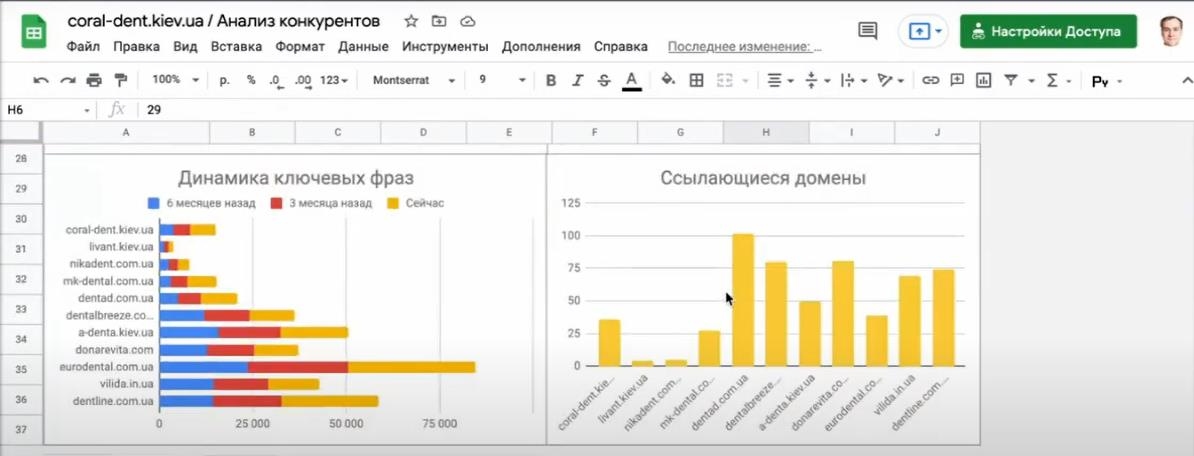1194x456 pixels.
Task: Open the font size 9 dropdown
Action: coord(502,80)
